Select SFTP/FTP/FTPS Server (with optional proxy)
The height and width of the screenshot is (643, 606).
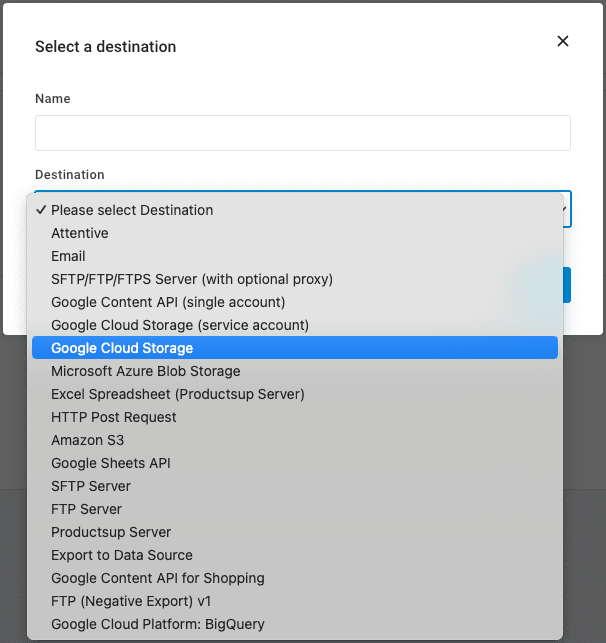[192, 279]
